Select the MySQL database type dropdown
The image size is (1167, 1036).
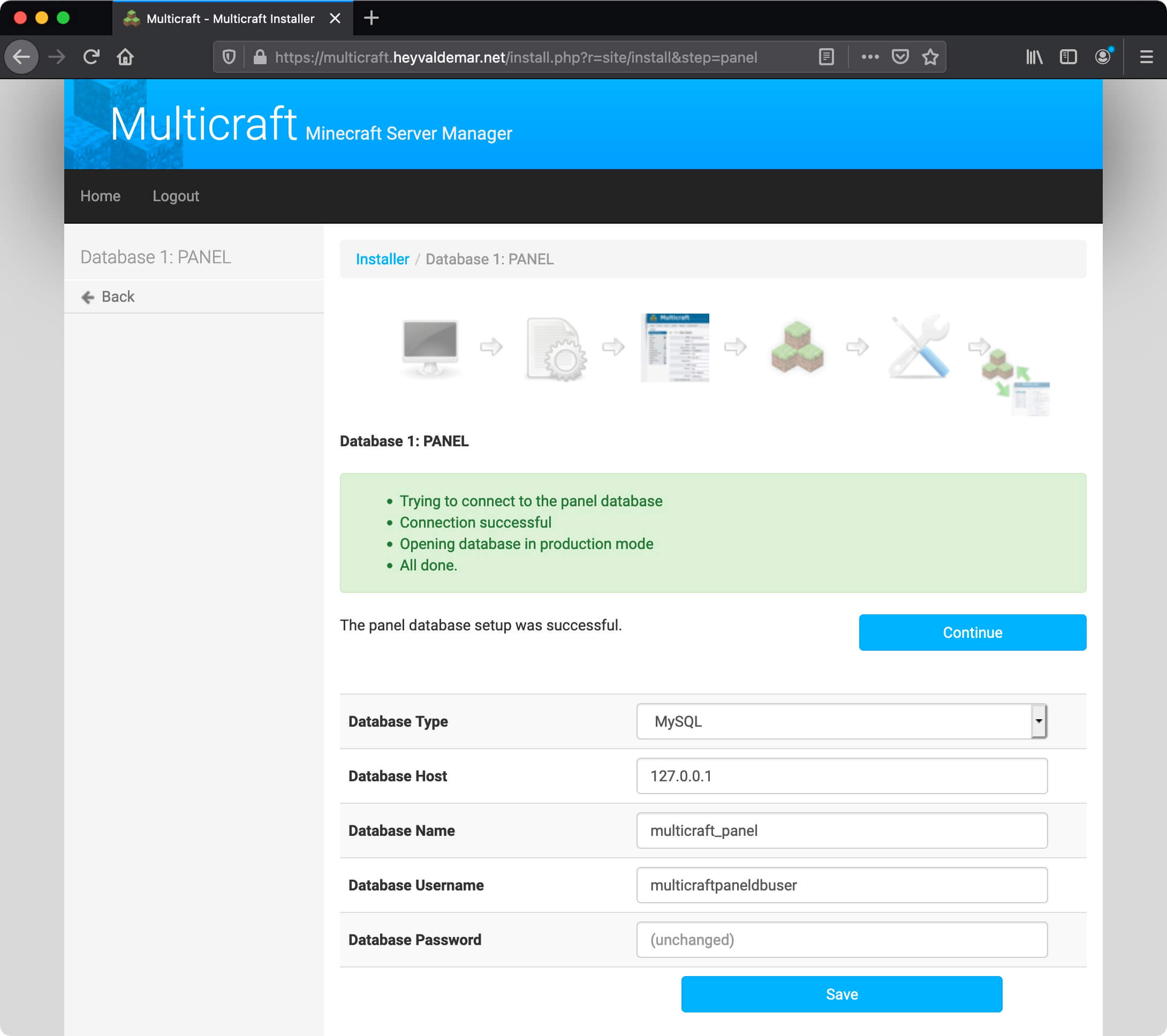(842, 721)
